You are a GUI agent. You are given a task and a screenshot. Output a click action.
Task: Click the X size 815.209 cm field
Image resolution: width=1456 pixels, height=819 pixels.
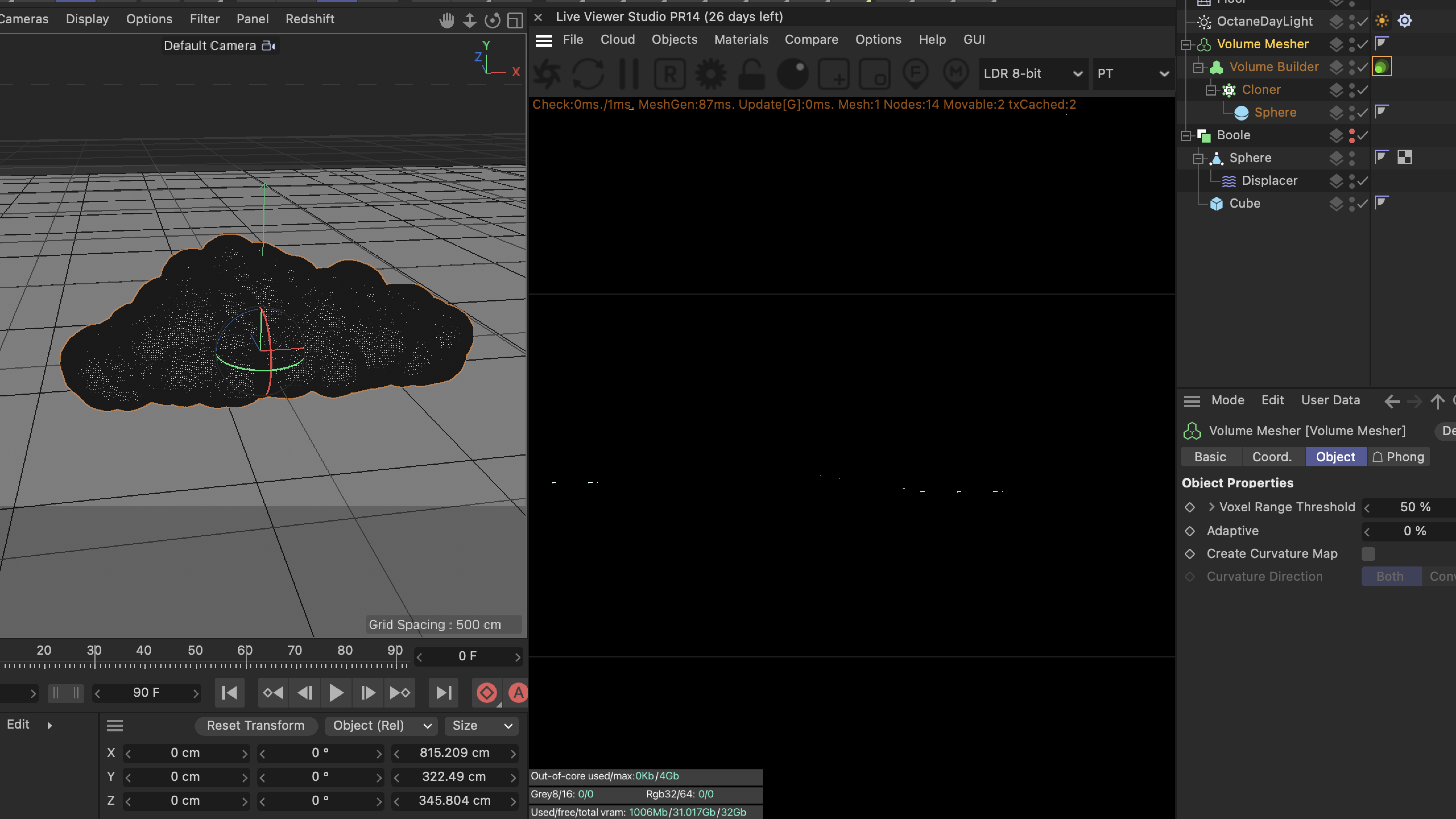[x=454, y=753]
